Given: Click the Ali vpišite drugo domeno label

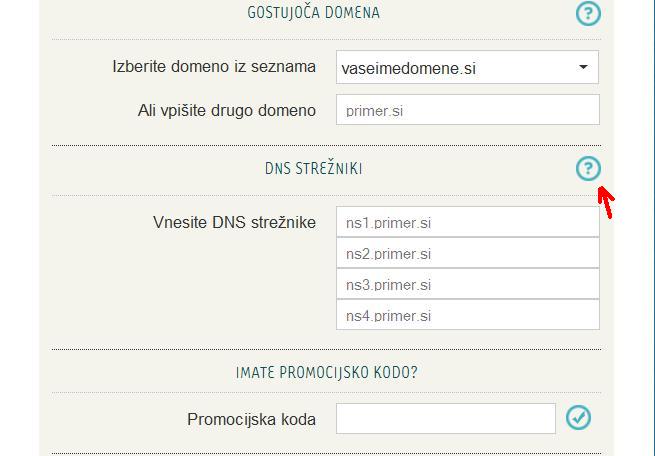Looking at the screenshot, I should (x=226, y=110).
